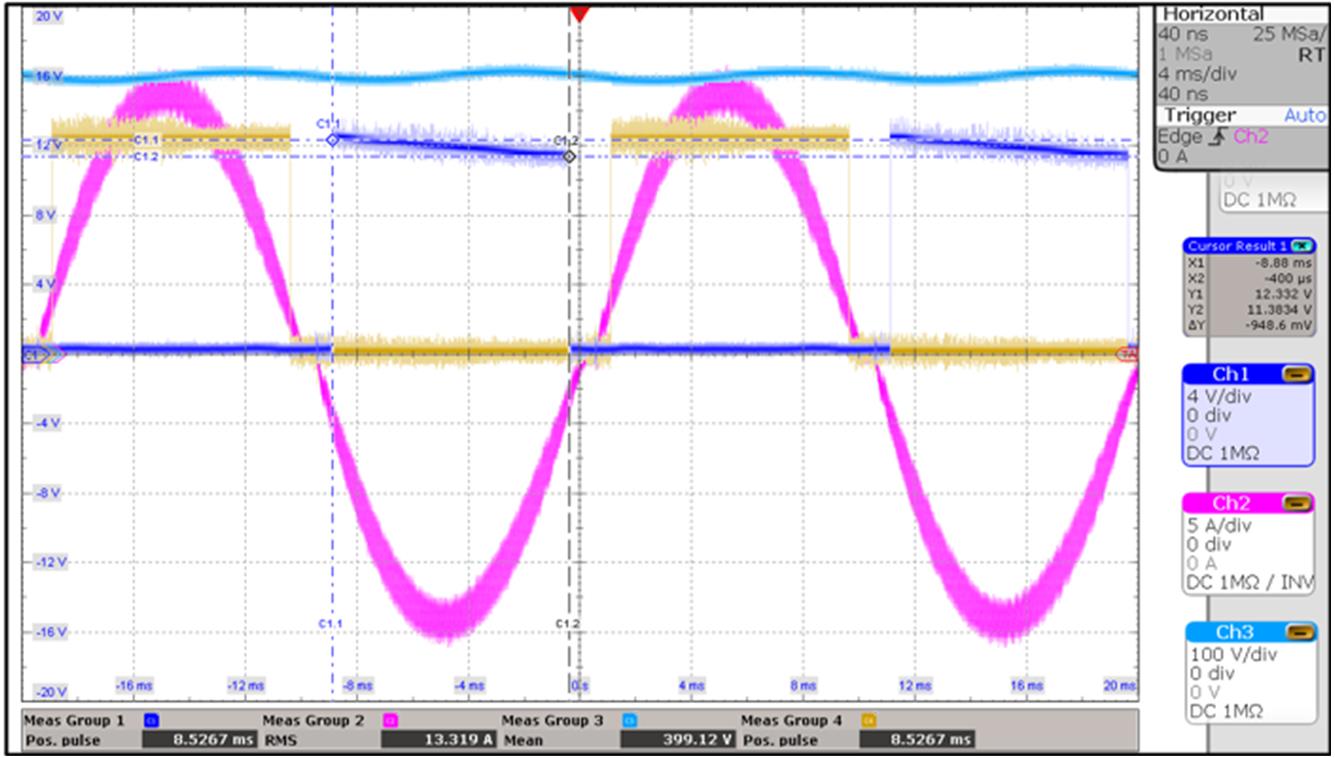Select the C1.1 cursor diamond handle

[x=332, y=141]
